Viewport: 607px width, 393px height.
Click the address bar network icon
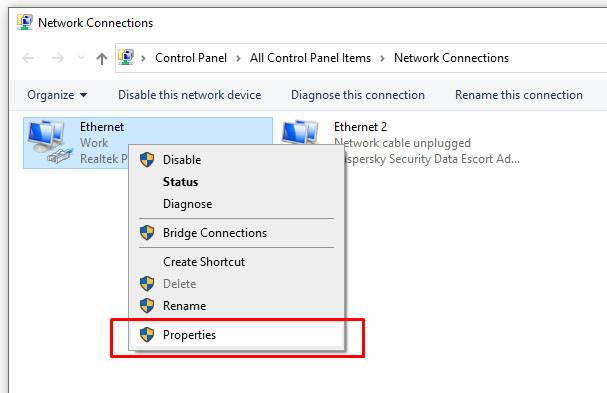click(126, 57)
